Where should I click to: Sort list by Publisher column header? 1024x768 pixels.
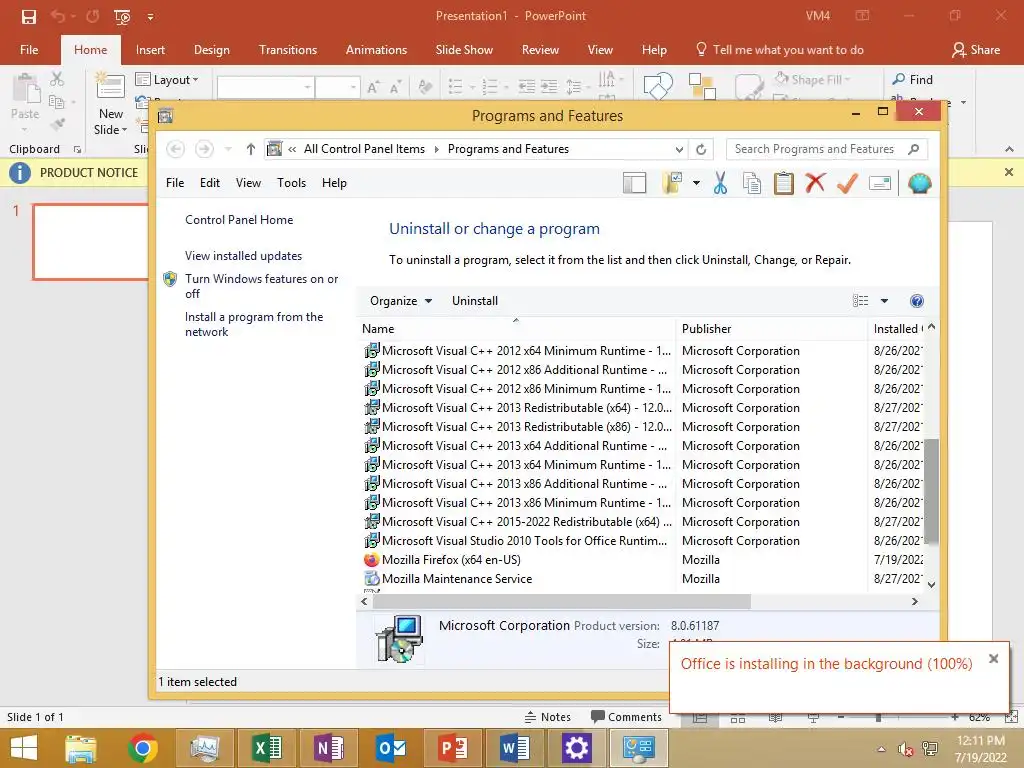pyautogui.click(x=771, y=328)
